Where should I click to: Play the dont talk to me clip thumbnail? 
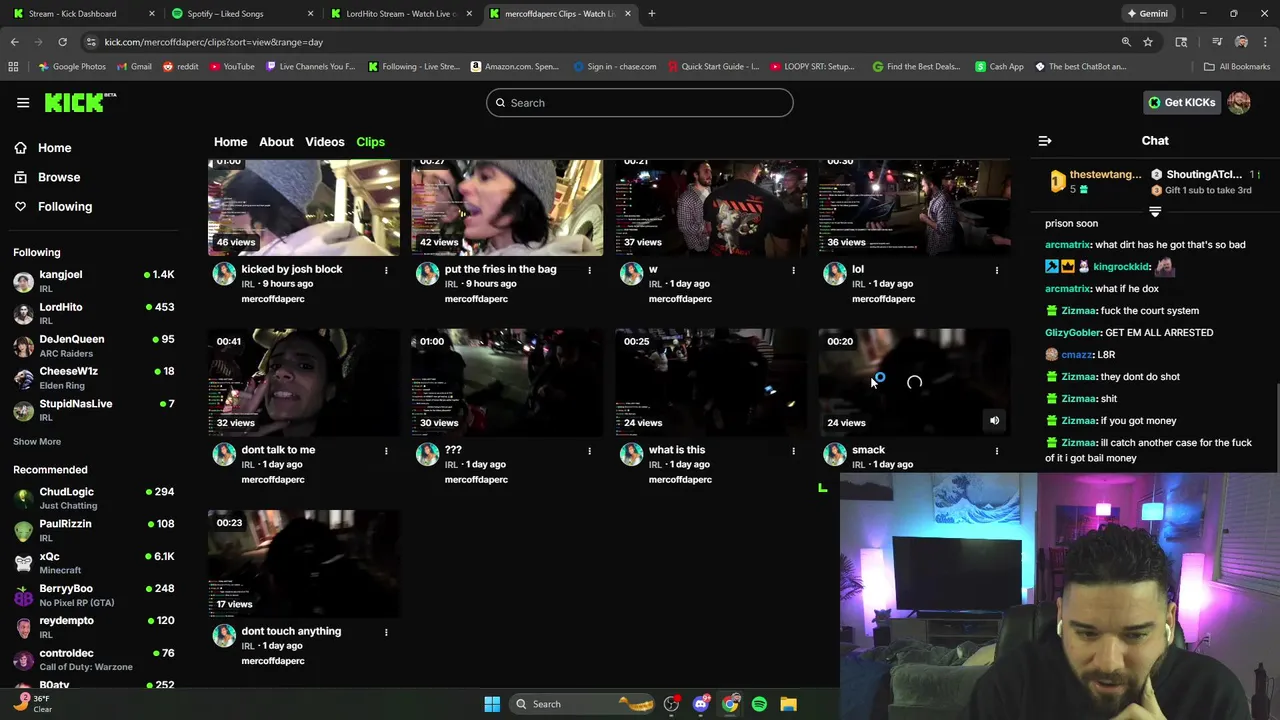click(x=303, y=383)
